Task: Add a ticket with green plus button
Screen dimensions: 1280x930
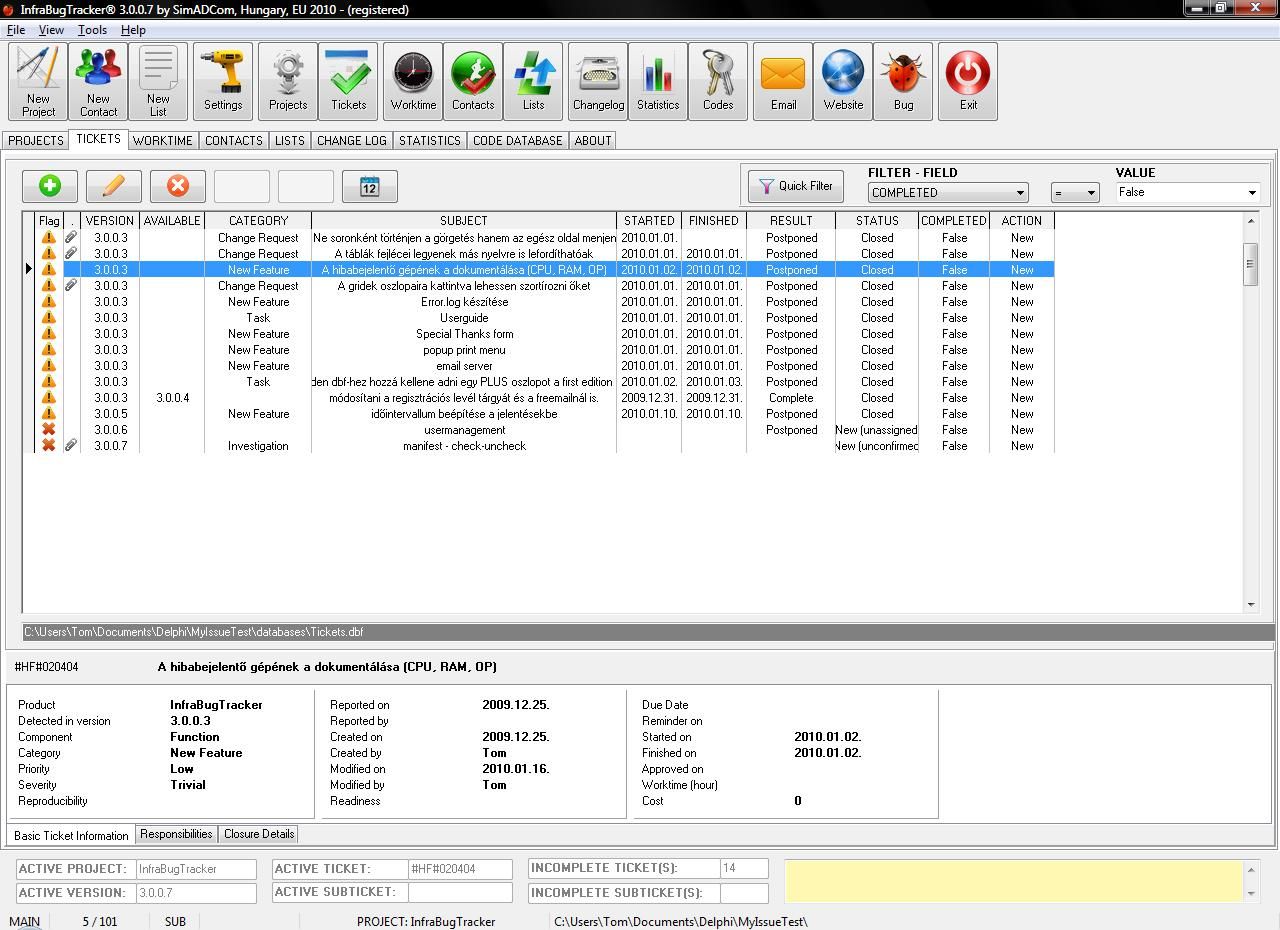Action: [50, 186]
